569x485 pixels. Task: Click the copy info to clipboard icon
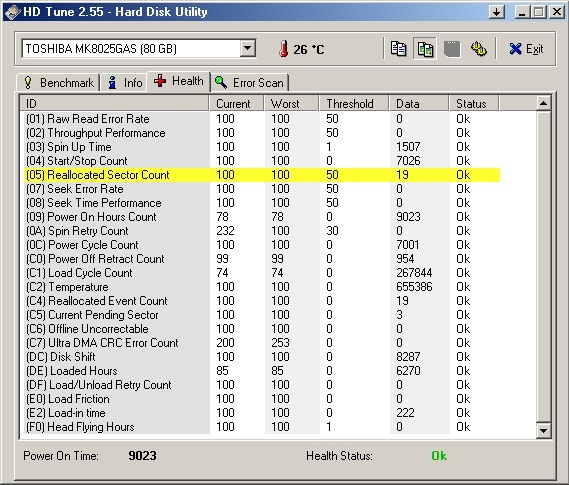pyautogui.click(x=398, y=49)
